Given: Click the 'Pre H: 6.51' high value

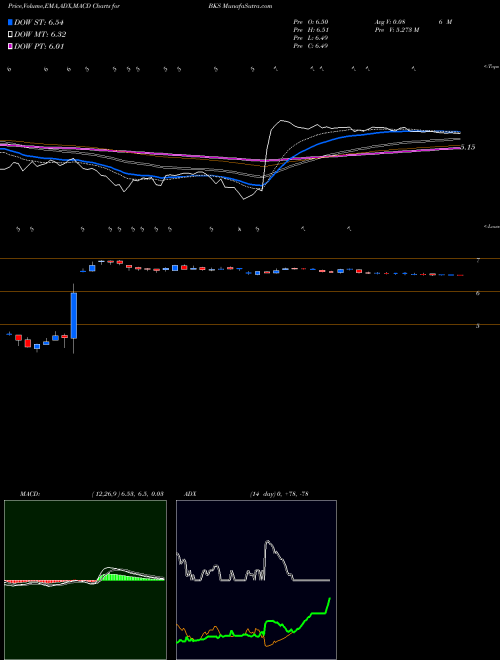Looking at the screenshot, I should [x=311, y=30].
